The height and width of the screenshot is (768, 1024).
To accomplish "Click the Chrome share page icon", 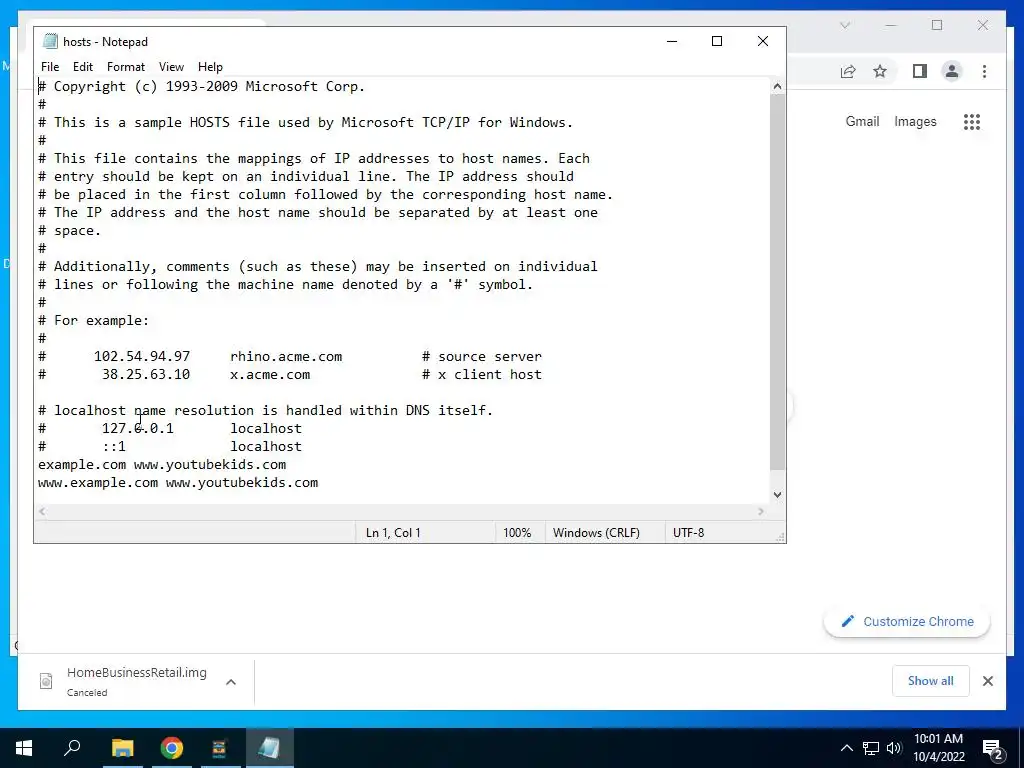I will [x=848, y=71].
